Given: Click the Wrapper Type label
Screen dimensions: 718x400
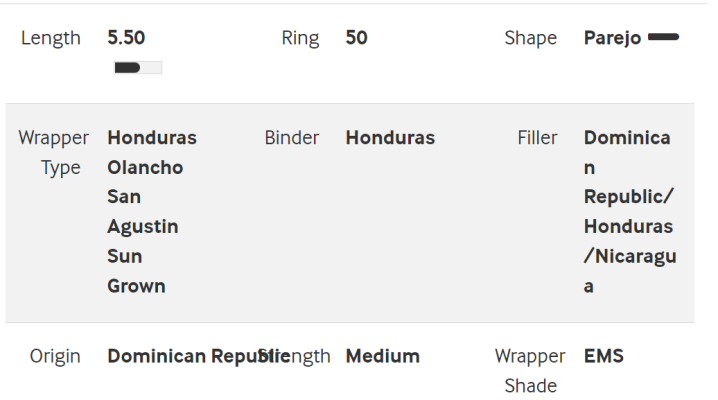Looking at the screenshot, I should pos(54,152).
